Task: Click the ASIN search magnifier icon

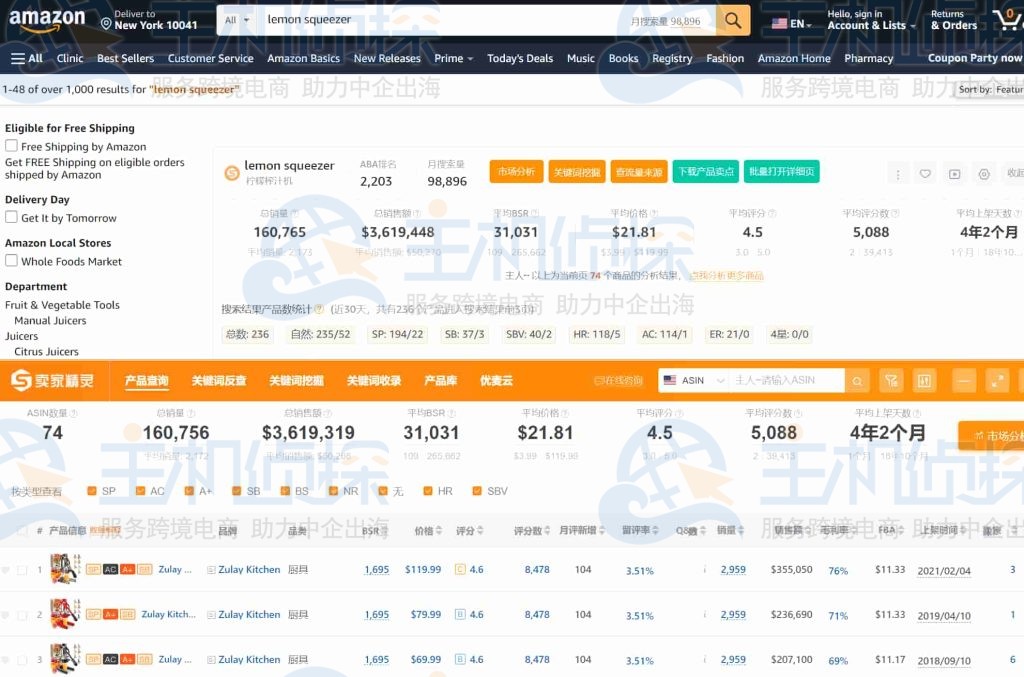Action: [x=857, y=381]
